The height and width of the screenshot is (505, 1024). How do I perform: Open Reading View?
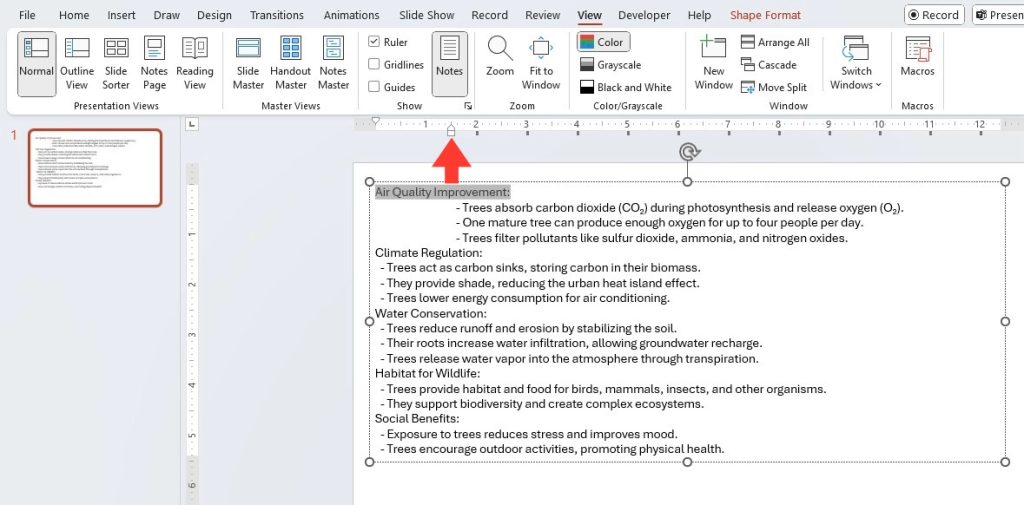[195, 64]
